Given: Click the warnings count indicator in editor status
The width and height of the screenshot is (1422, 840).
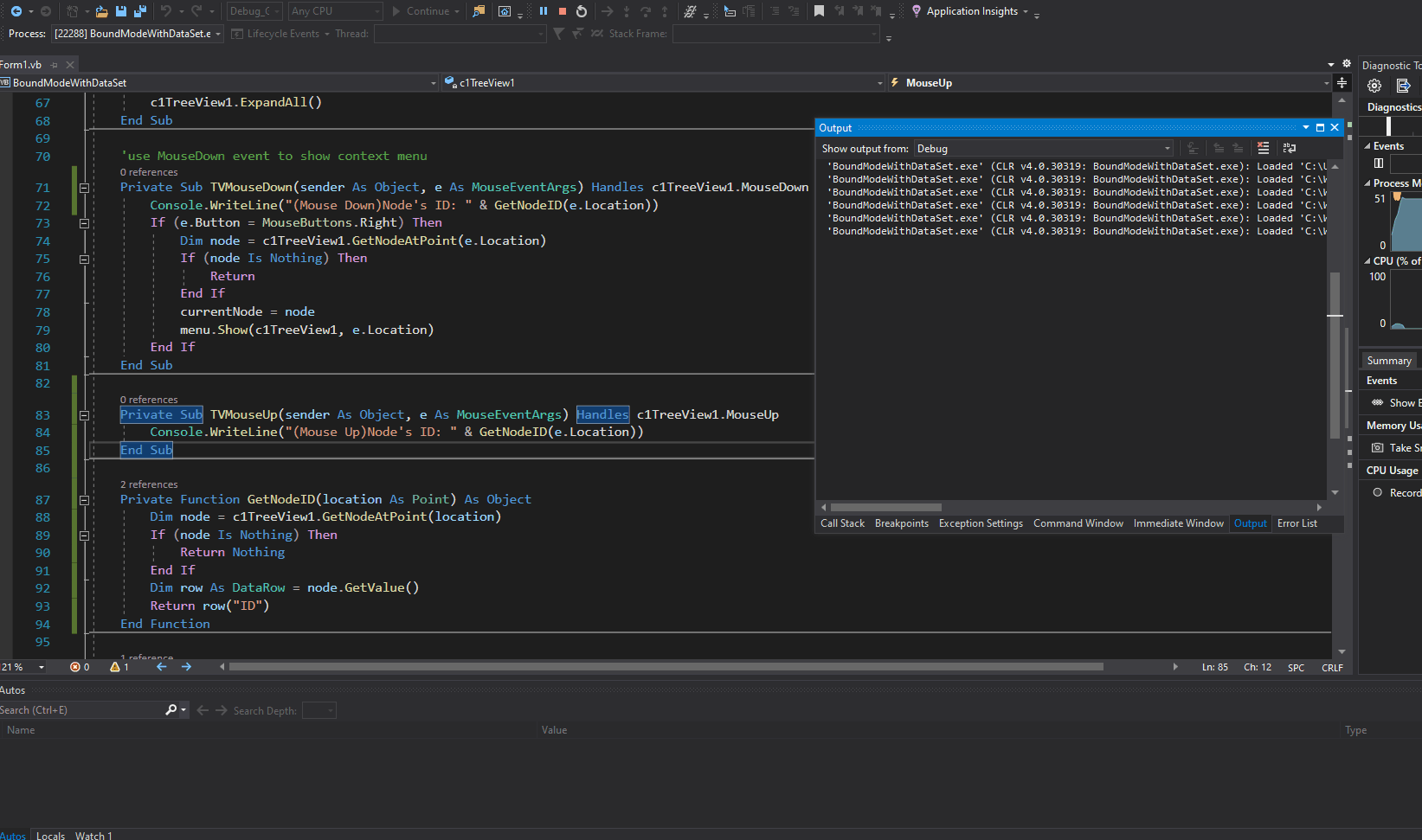Looking at the screenshot, I should click(x=119, y=667).
